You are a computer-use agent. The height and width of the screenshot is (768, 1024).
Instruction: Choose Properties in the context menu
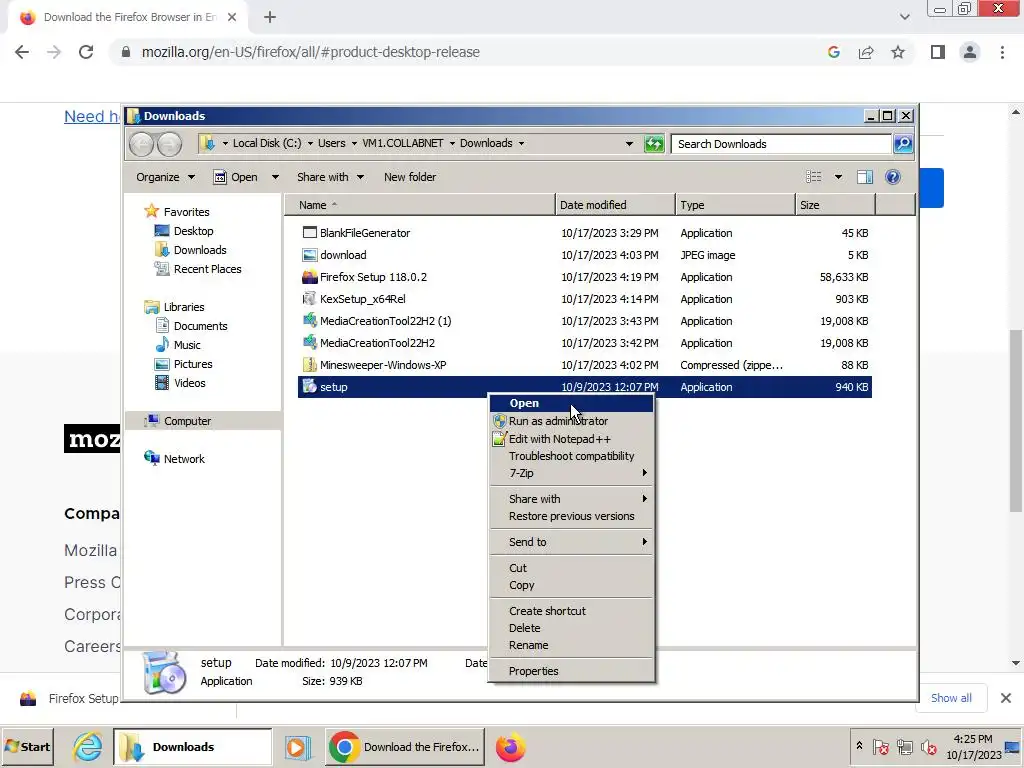571,671
